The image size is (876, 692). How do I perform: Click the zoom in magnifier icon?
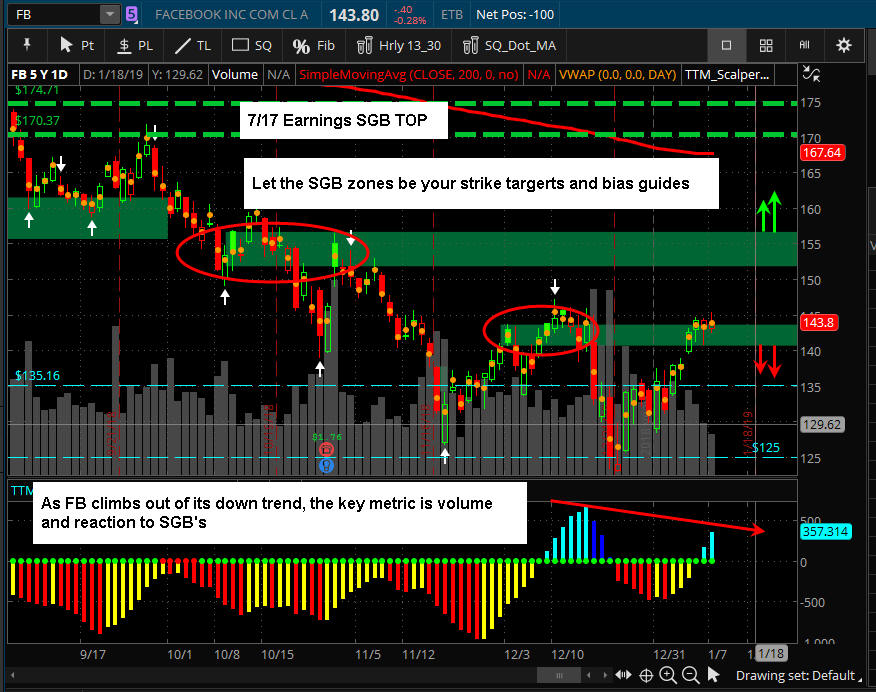coord(668,675)
